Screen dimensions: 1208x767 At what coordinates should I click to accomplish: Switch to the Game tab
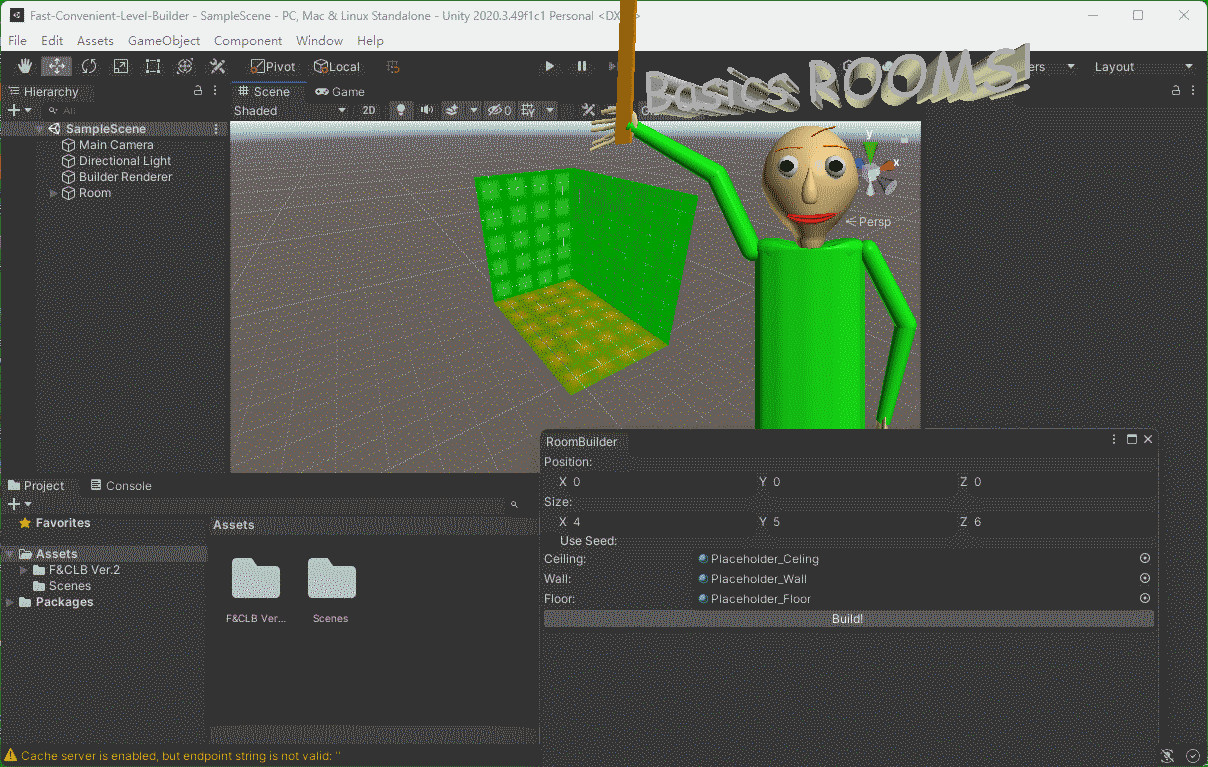pyautogui.click(x=340, y=91)
